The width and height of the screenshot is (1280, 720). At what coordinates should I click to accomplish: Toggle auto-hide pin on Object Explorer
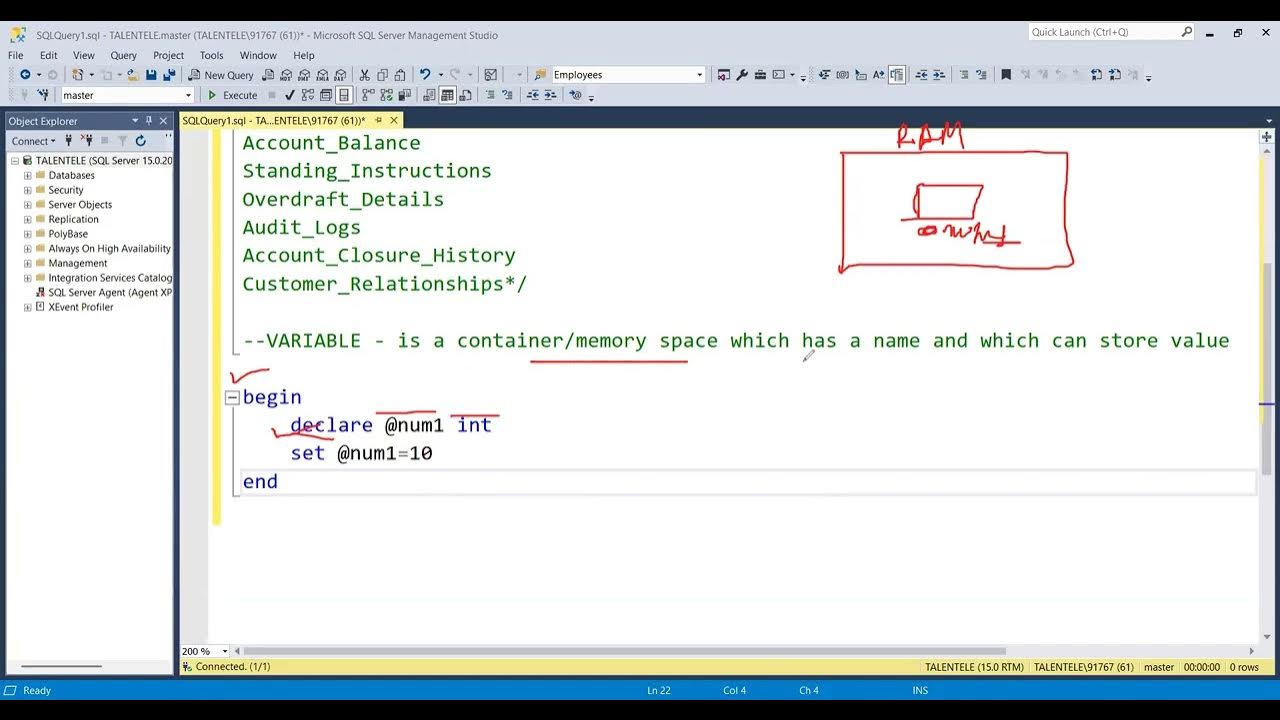149,121
